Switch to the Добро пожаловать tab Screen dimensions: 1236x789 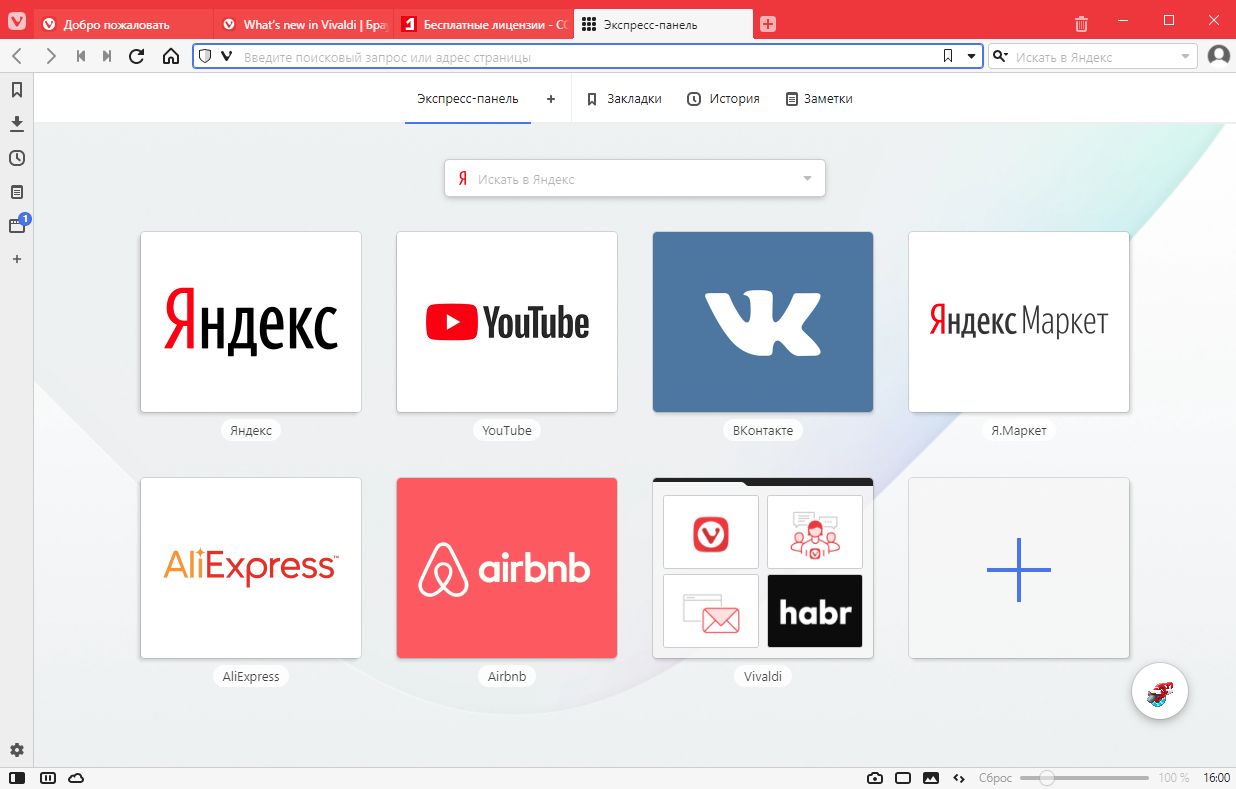click(123, 24)
